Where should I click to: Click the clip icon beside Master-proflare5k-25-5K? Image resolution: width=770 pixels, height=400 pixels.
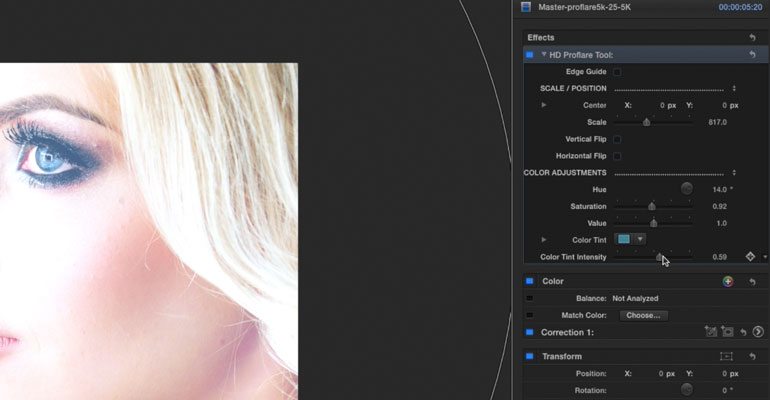click(x=526, y=7)
